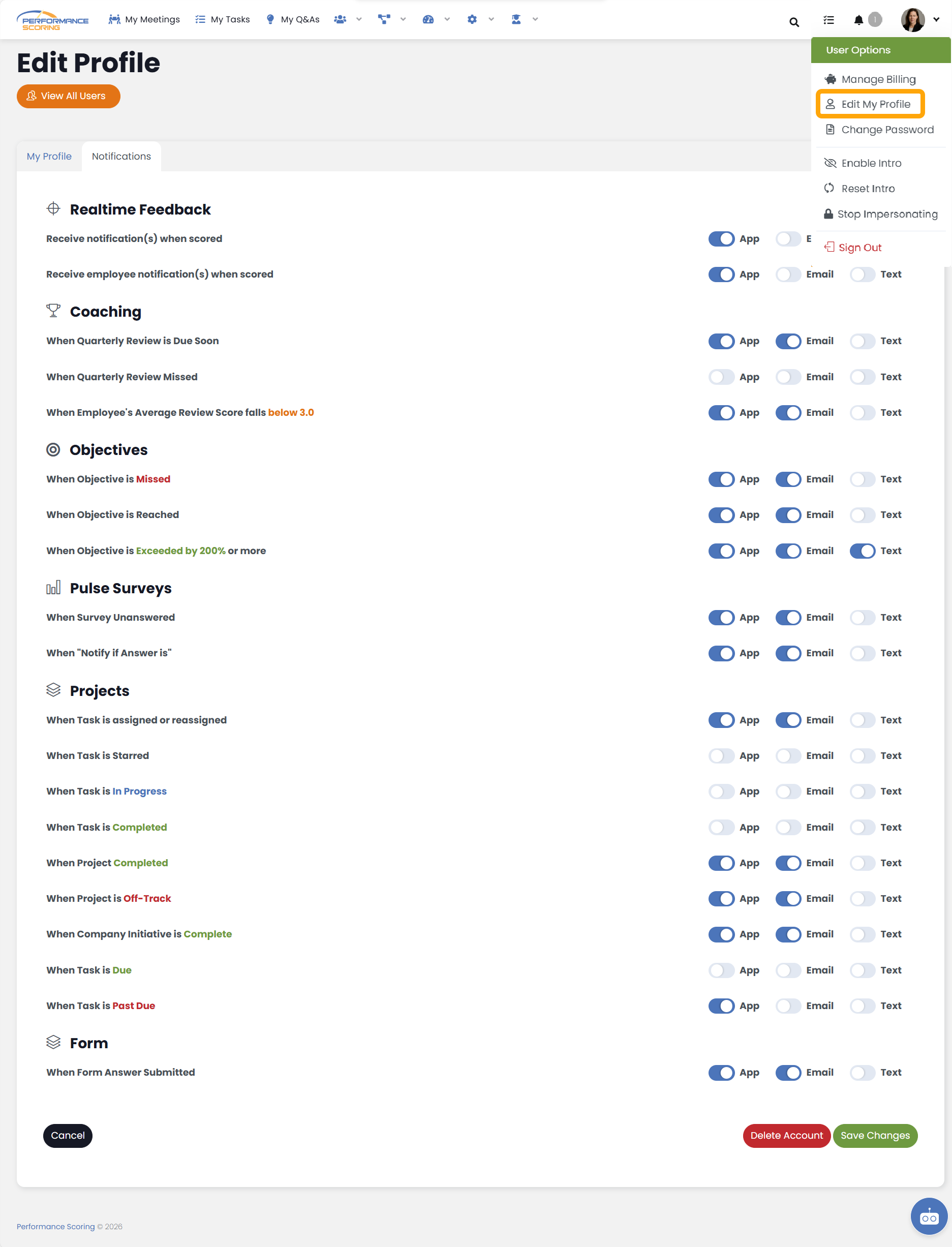Collapse the user avatar dropdown arrow
Viewport: 952px width, 1247px height.
[x=936, y=19]
